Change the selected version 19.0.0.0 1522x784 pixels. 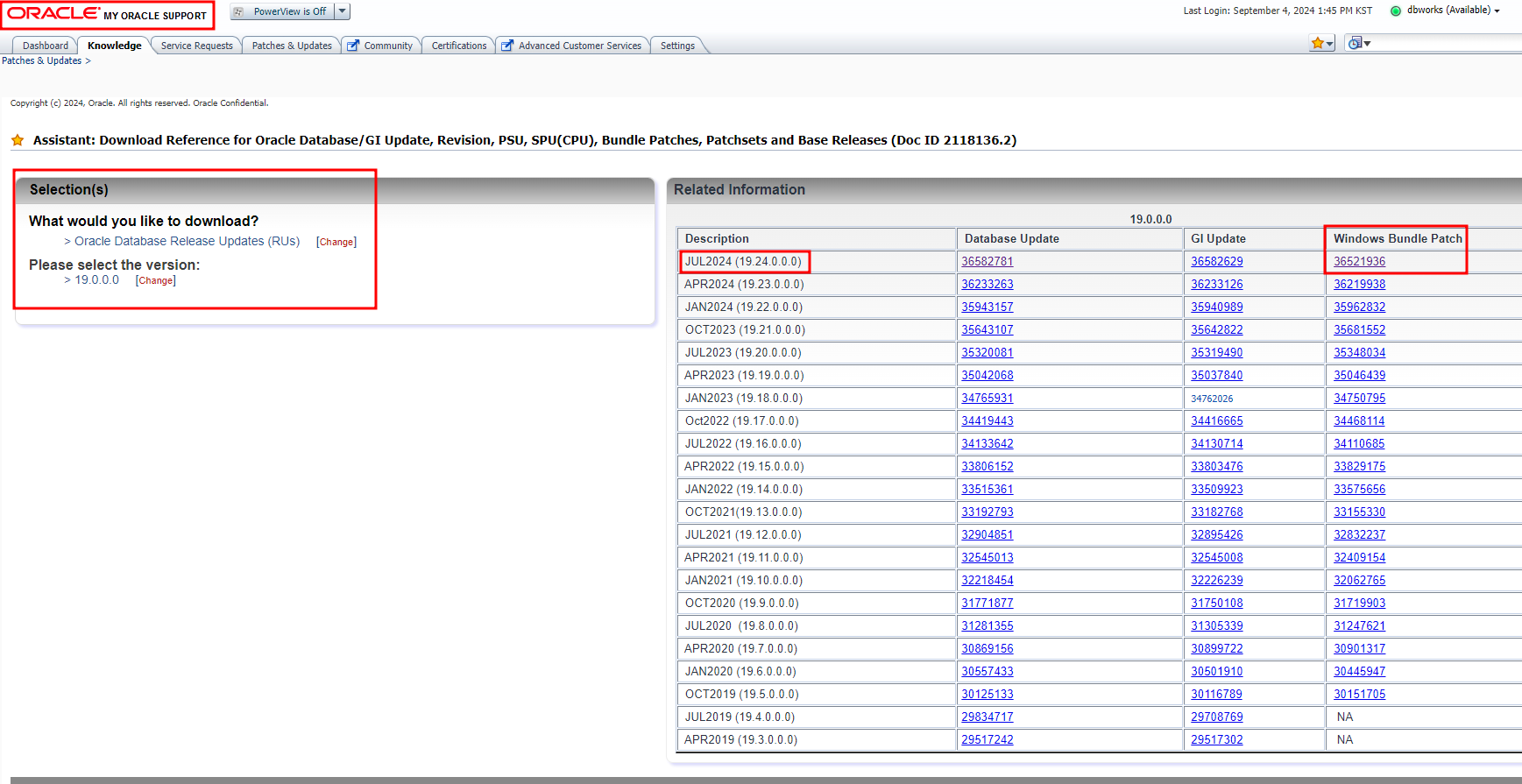pos(156,281)
